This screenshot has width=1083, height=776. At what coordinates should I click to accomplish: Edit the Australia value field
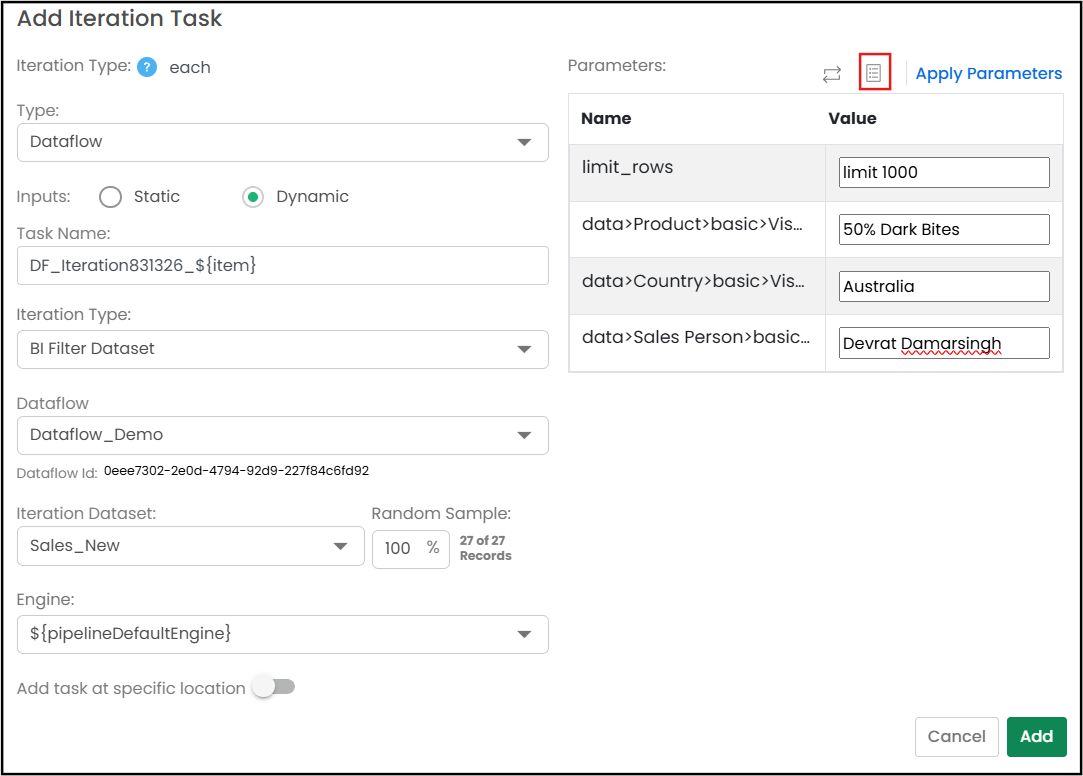point(944,286)
